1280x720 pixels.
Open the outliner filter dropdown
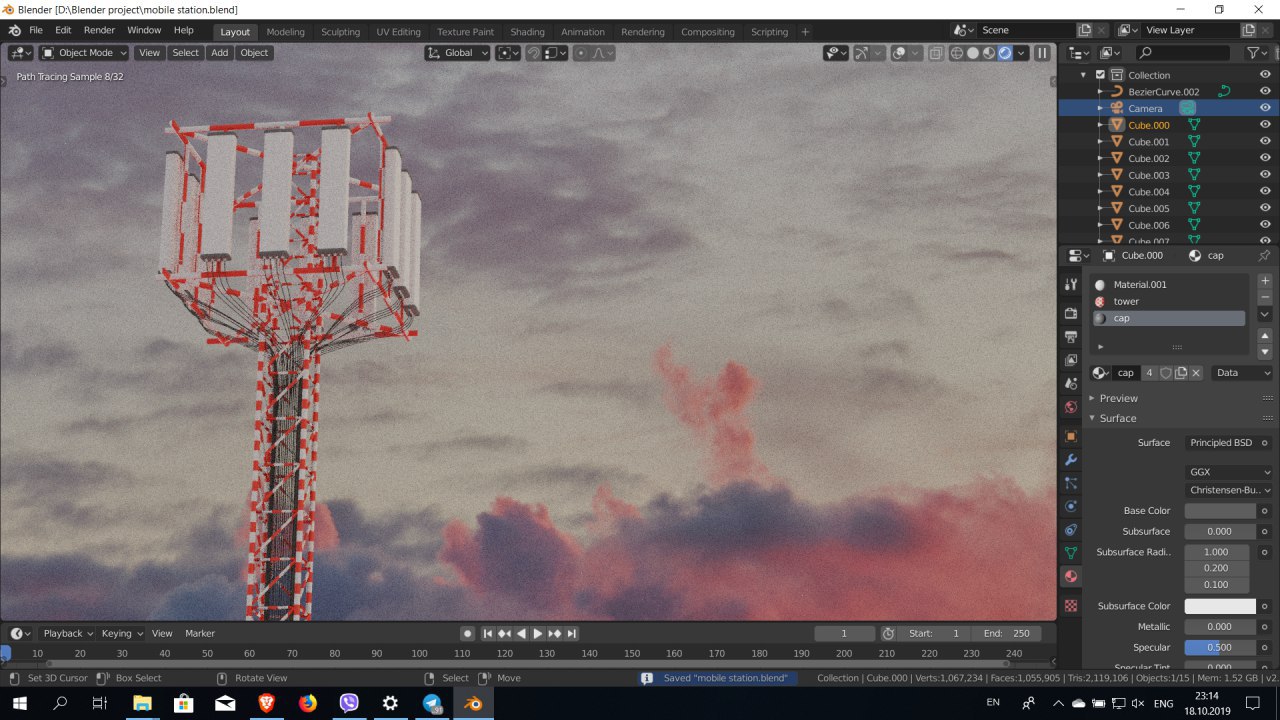point(1257,53)
